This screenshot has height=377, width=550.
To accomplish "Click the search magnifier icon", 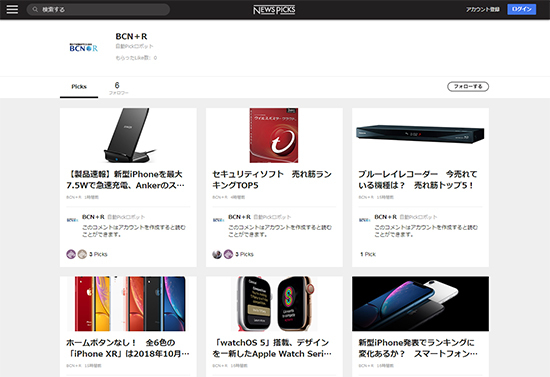I will 35,9.
